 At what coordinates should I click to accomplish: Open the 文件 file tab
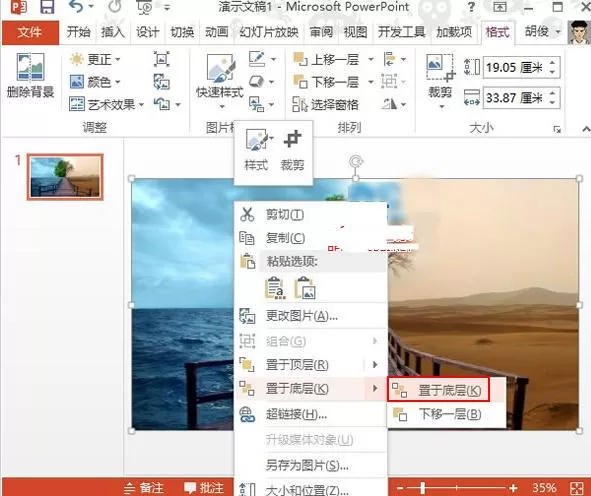pos(30,32)
